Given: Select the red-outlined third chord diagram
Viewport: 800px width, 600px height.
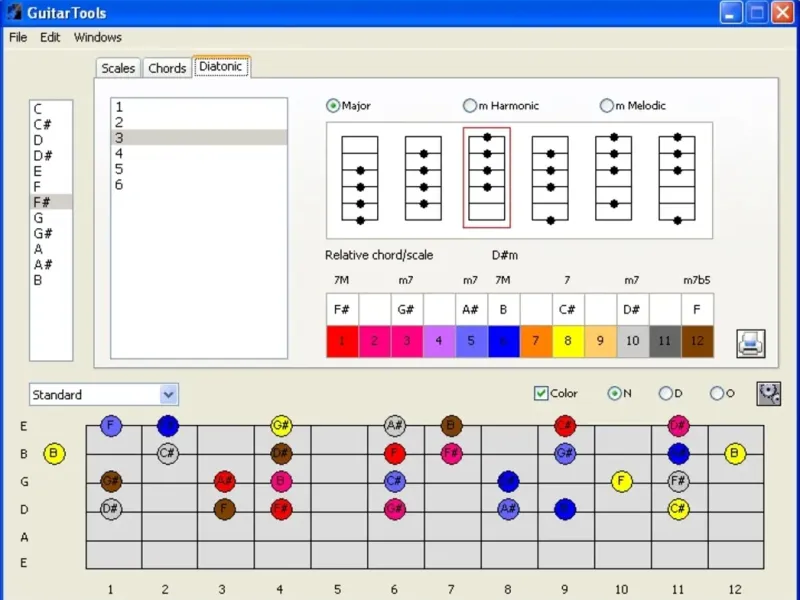Looking at the screenshot, I should click(487, 178).
